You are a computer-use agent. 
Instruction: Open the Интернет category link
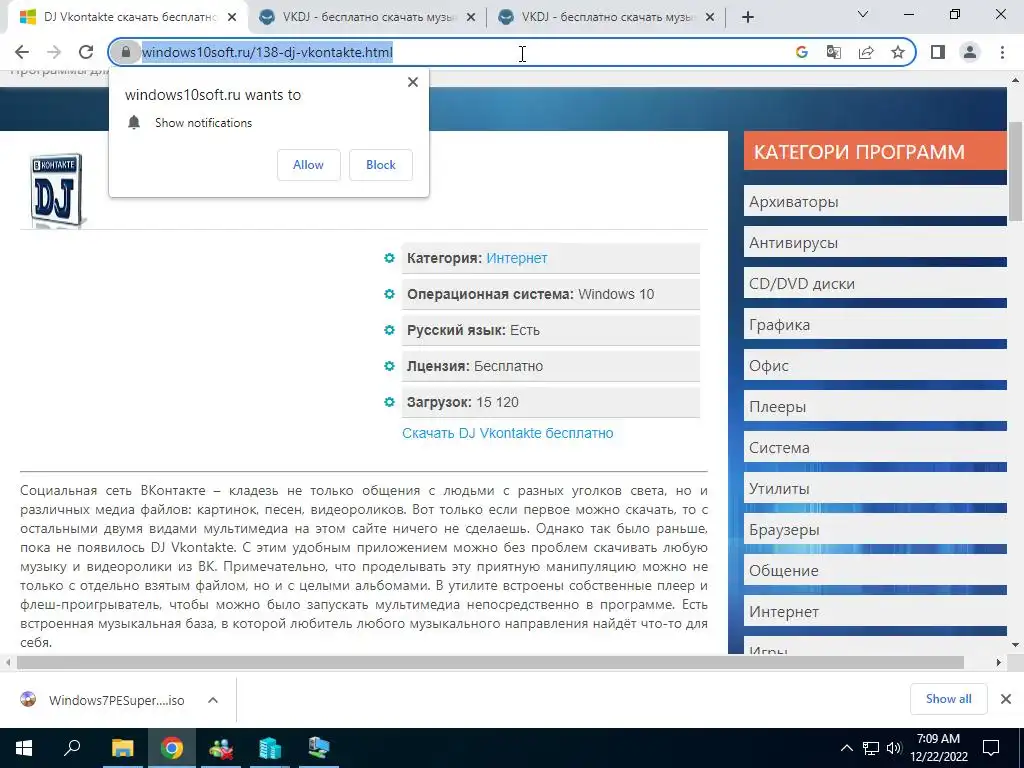click(517, 258)
